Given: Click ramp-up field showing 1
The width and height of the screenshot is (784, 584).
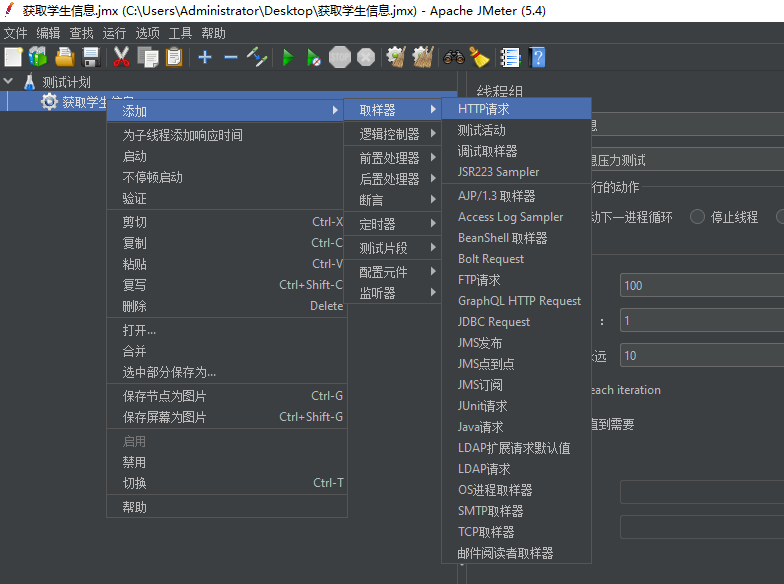Looking at the screenshot, I should (x=702, y=320).
